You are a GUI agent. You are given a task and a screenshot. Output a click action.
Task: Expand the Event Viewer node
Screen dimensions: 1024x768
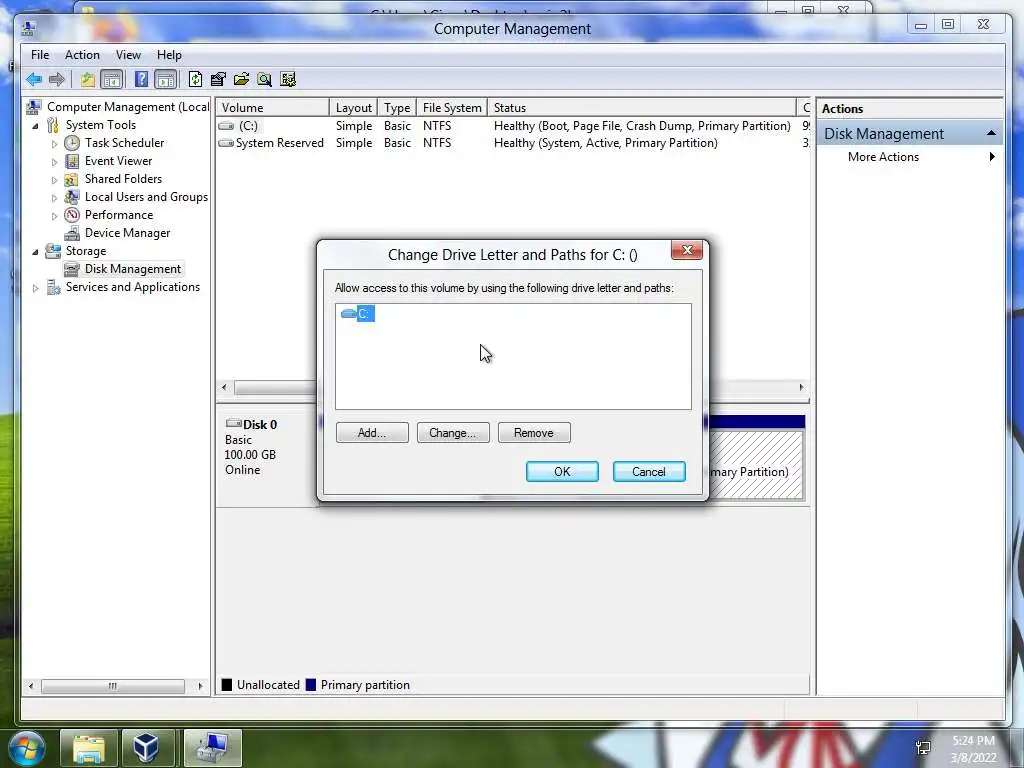coord(54,161)
